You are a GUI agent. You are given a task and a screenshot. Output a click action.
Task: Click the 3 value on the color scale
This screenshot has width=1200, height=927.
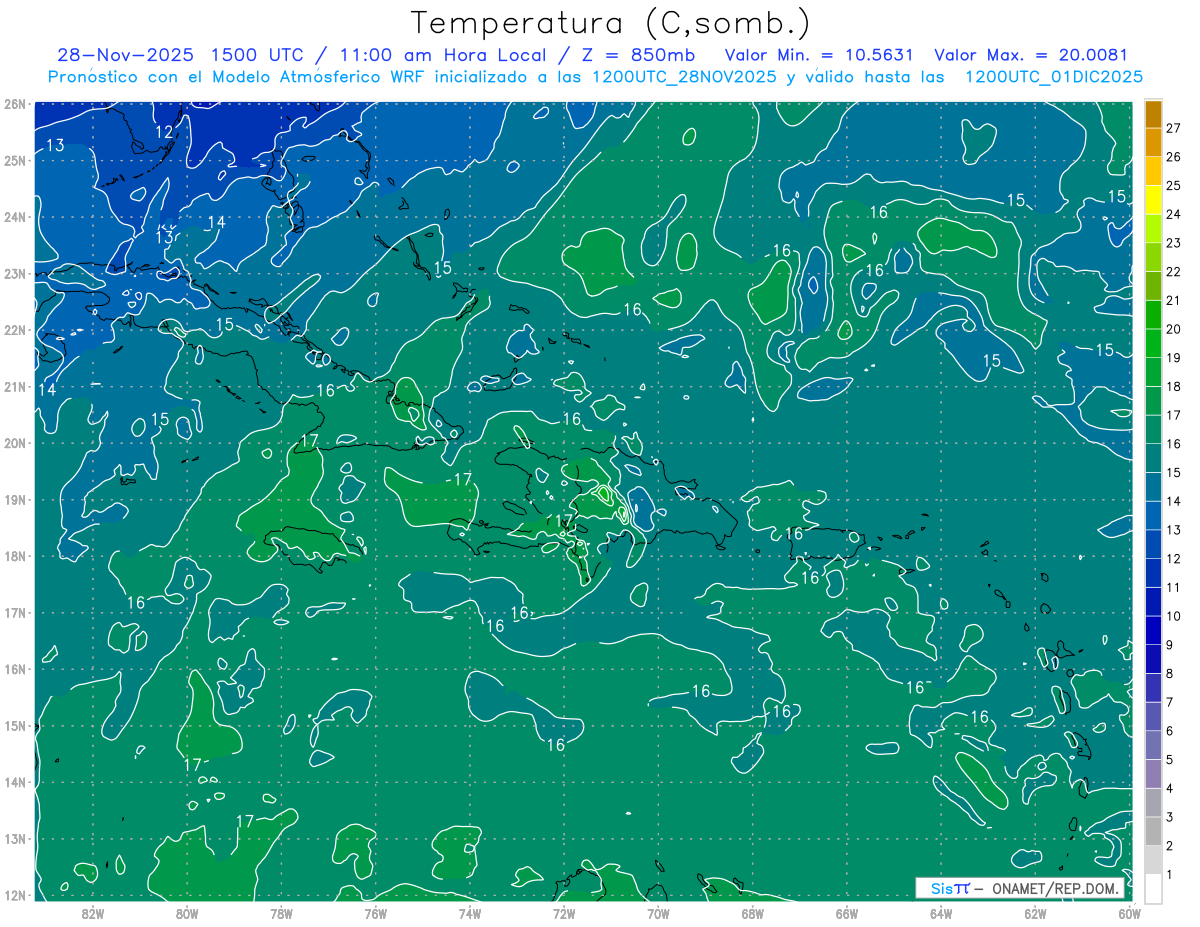[x=1170, y=818]
